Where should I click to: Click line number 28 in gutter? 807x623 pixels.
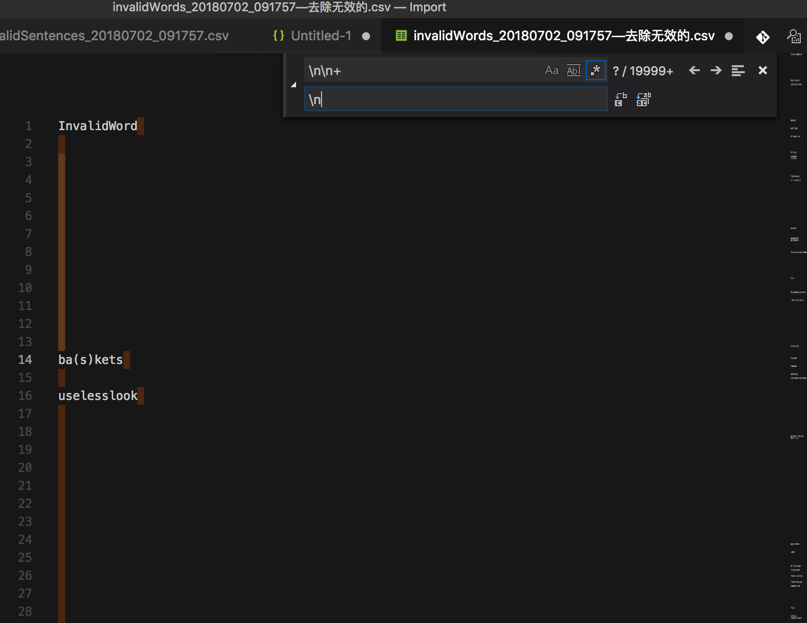pyautogui.click(x=25, y=611)
